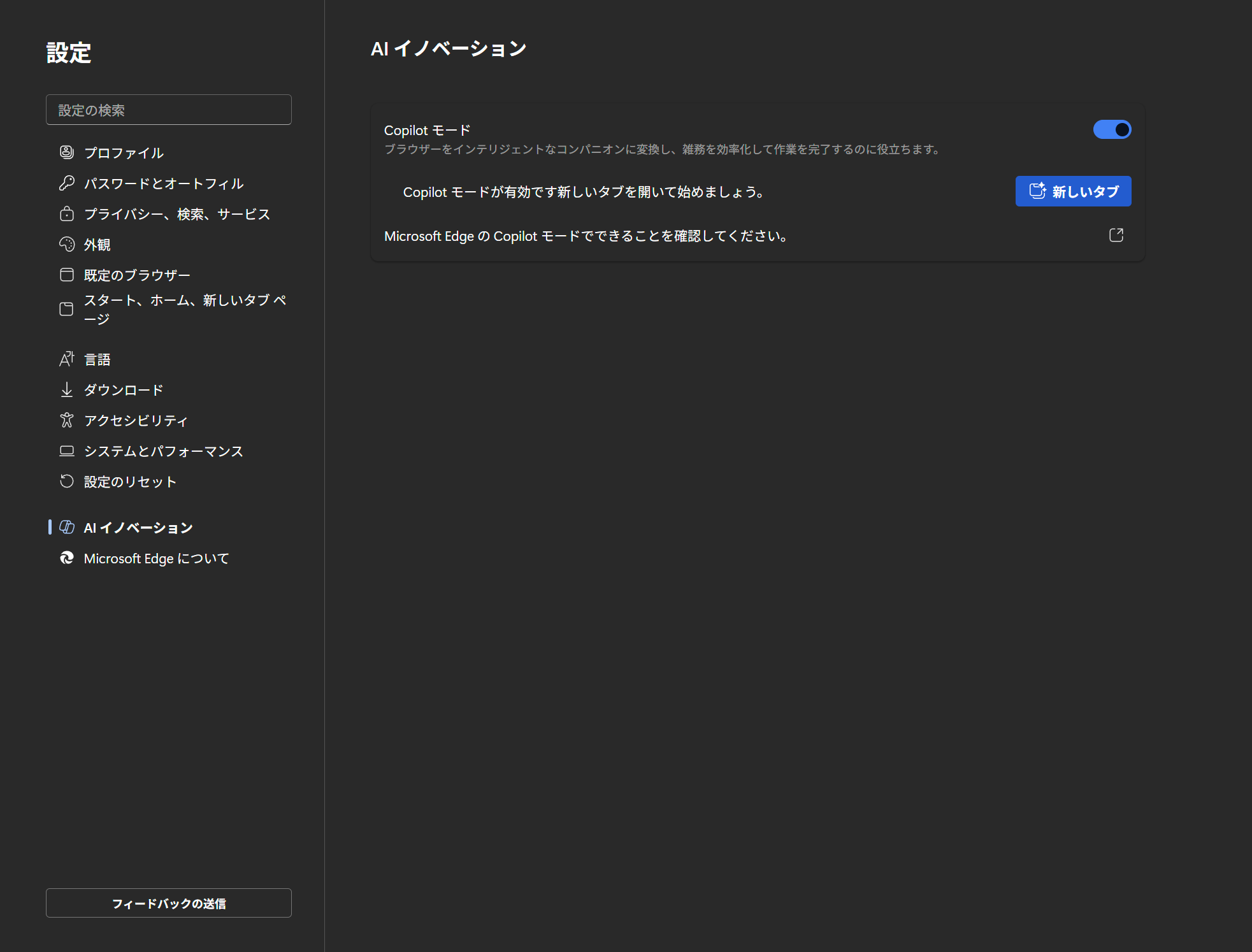Click the profile icon beside プロファイル
This screenshot has width=1252, height=952.
click(66, 152)
